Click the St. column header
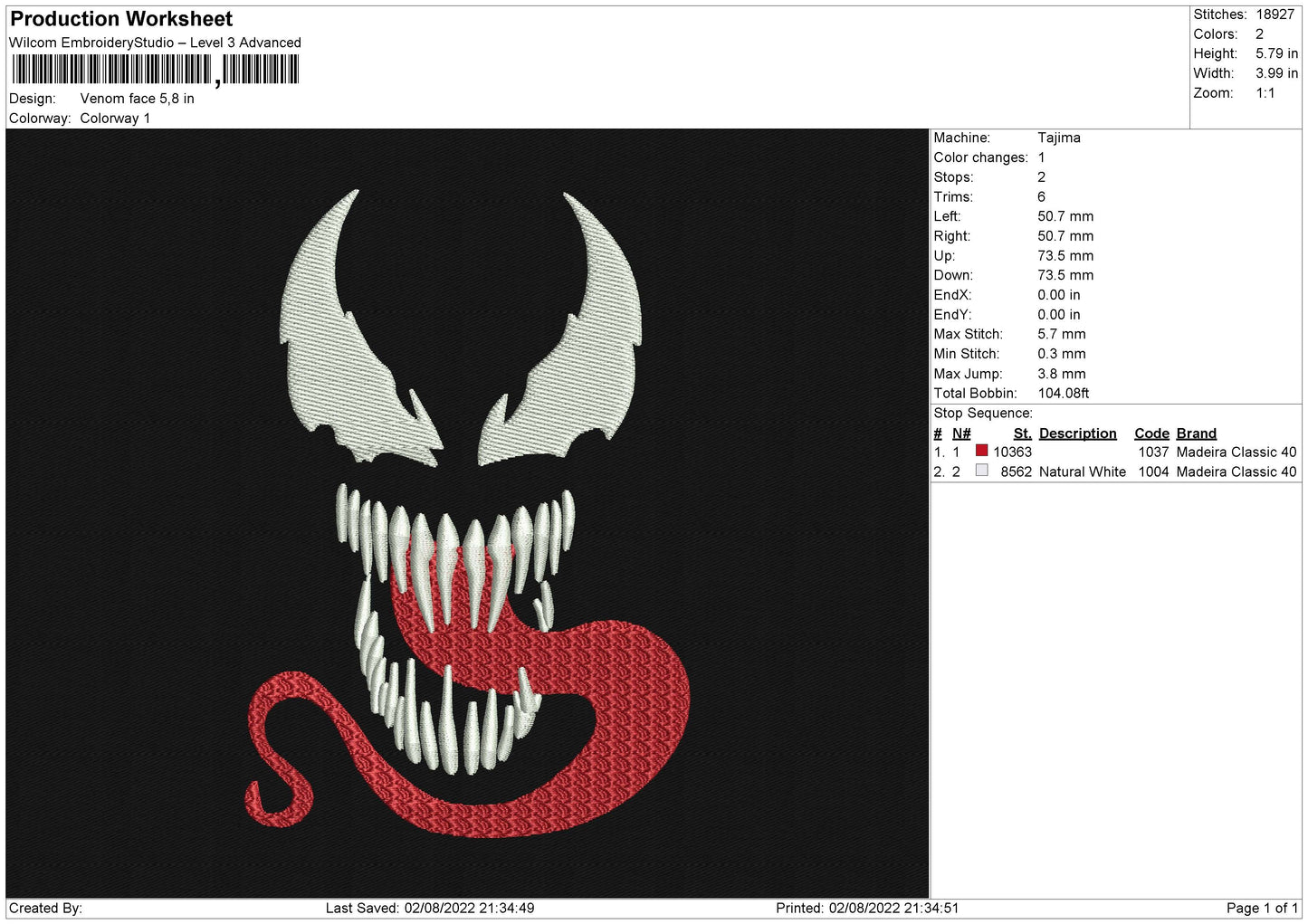The width and height of the screenshot is (1308, 924). 1022,433
